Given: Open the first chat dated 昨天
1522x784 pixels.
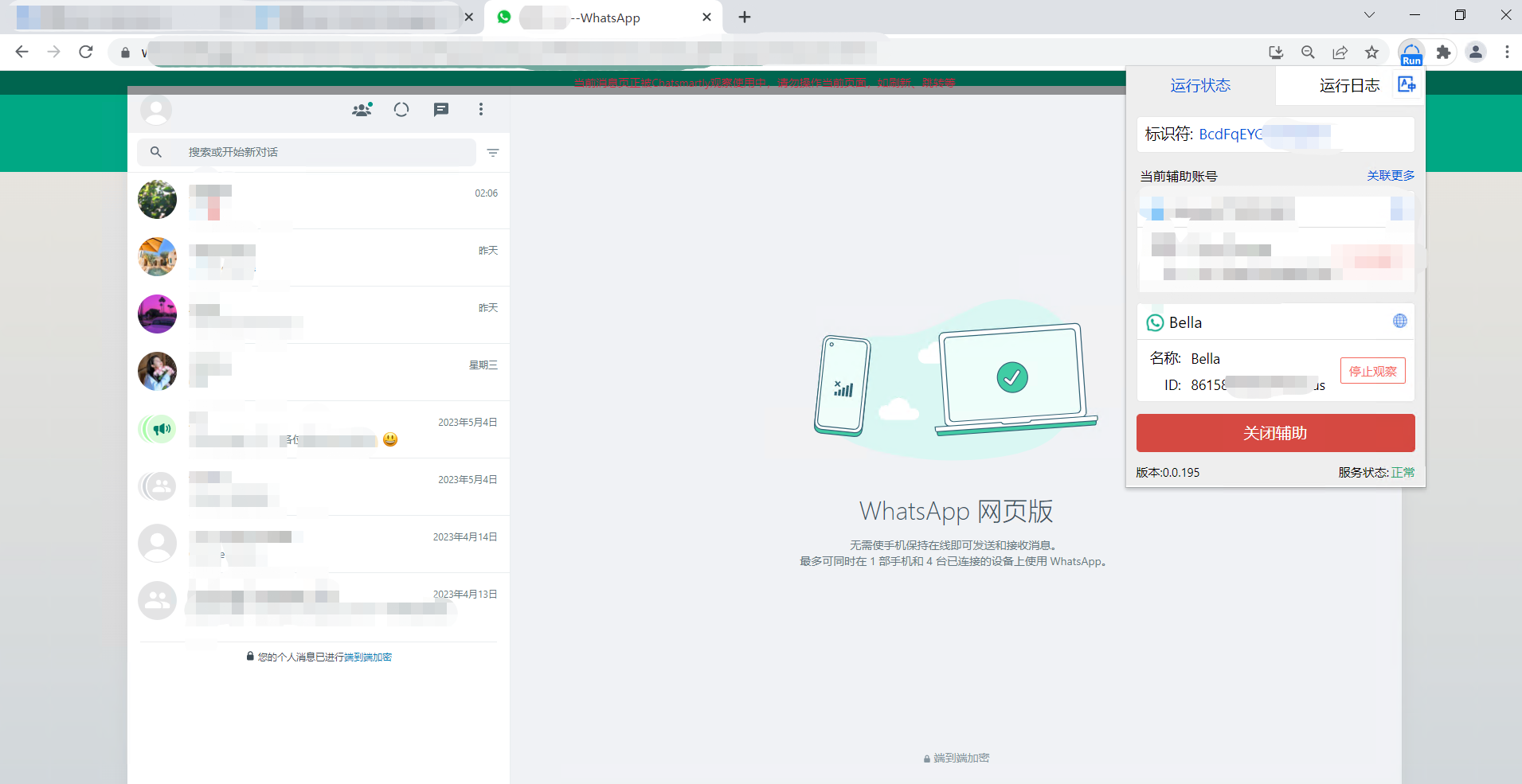Looking at the screenshot, I should click(x=319, y=257).
